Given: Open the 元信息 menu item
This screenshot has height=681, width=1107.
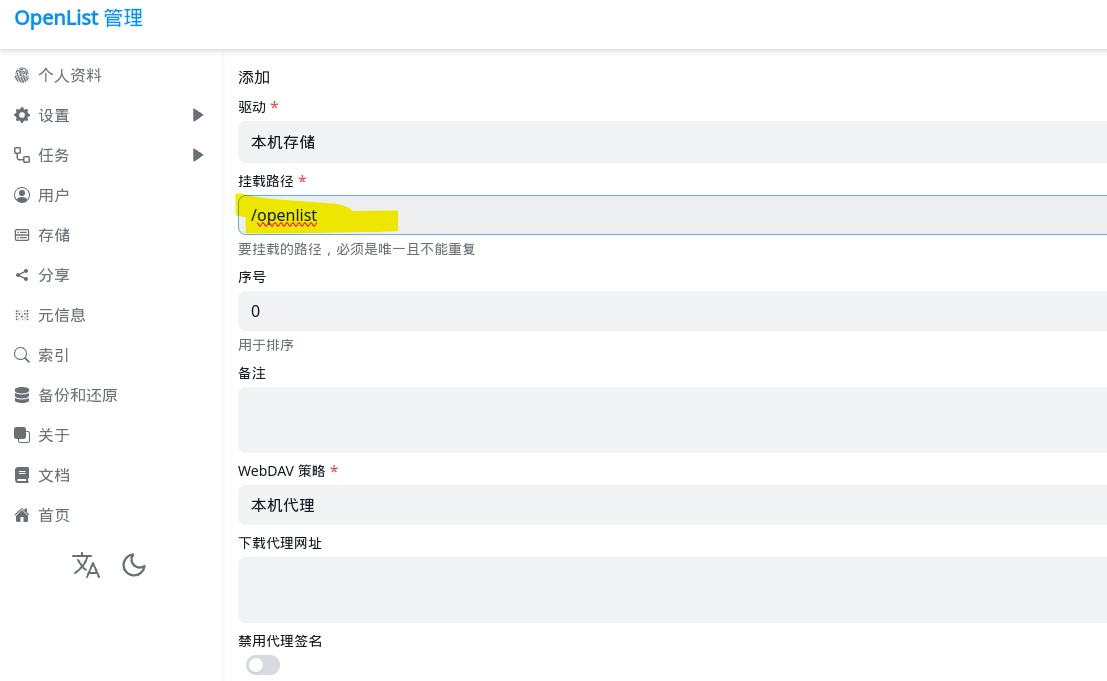Looking at the screenshot, I should (x=62, y=315).
